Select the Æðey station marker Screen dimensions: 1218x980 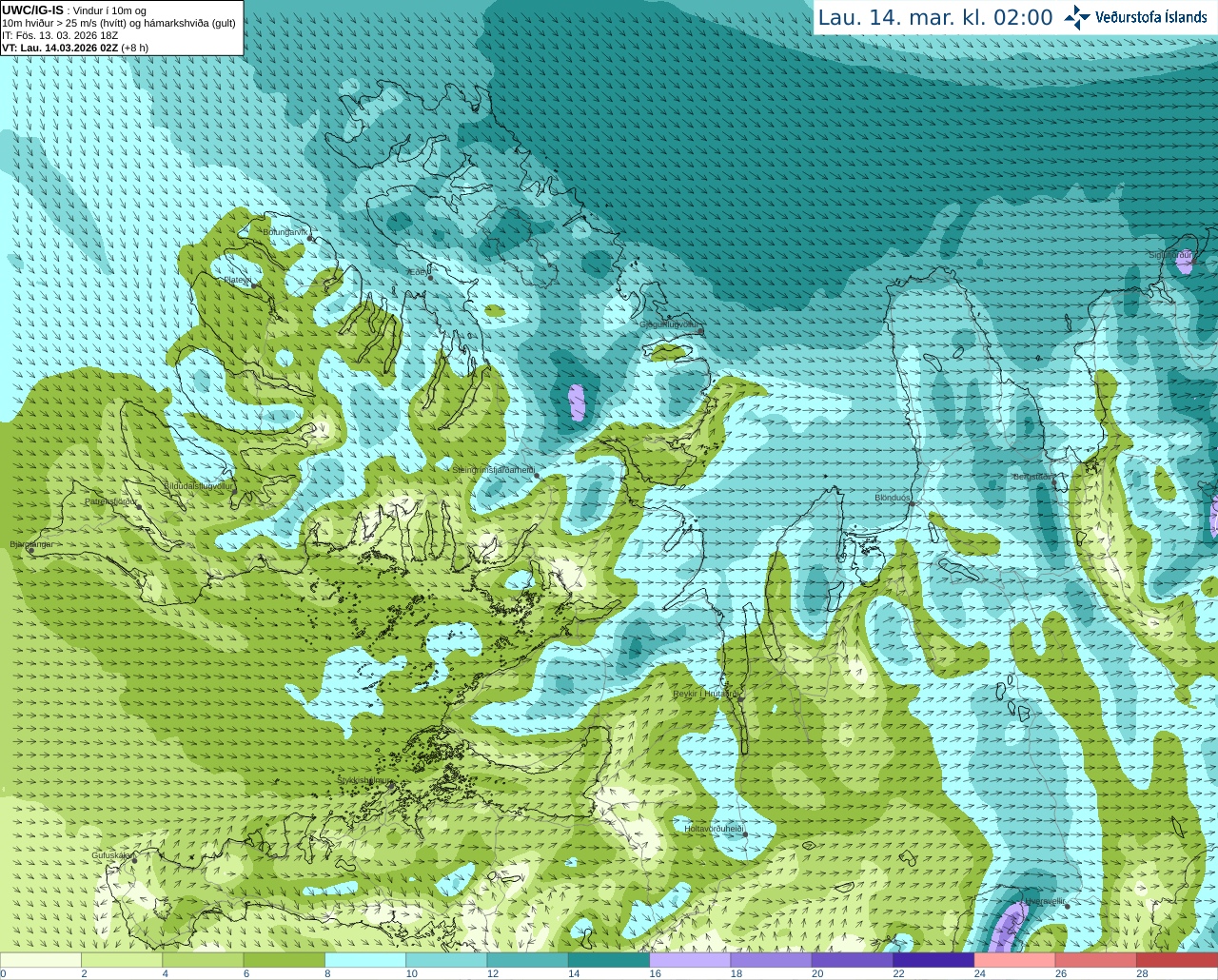pos(430,278)
